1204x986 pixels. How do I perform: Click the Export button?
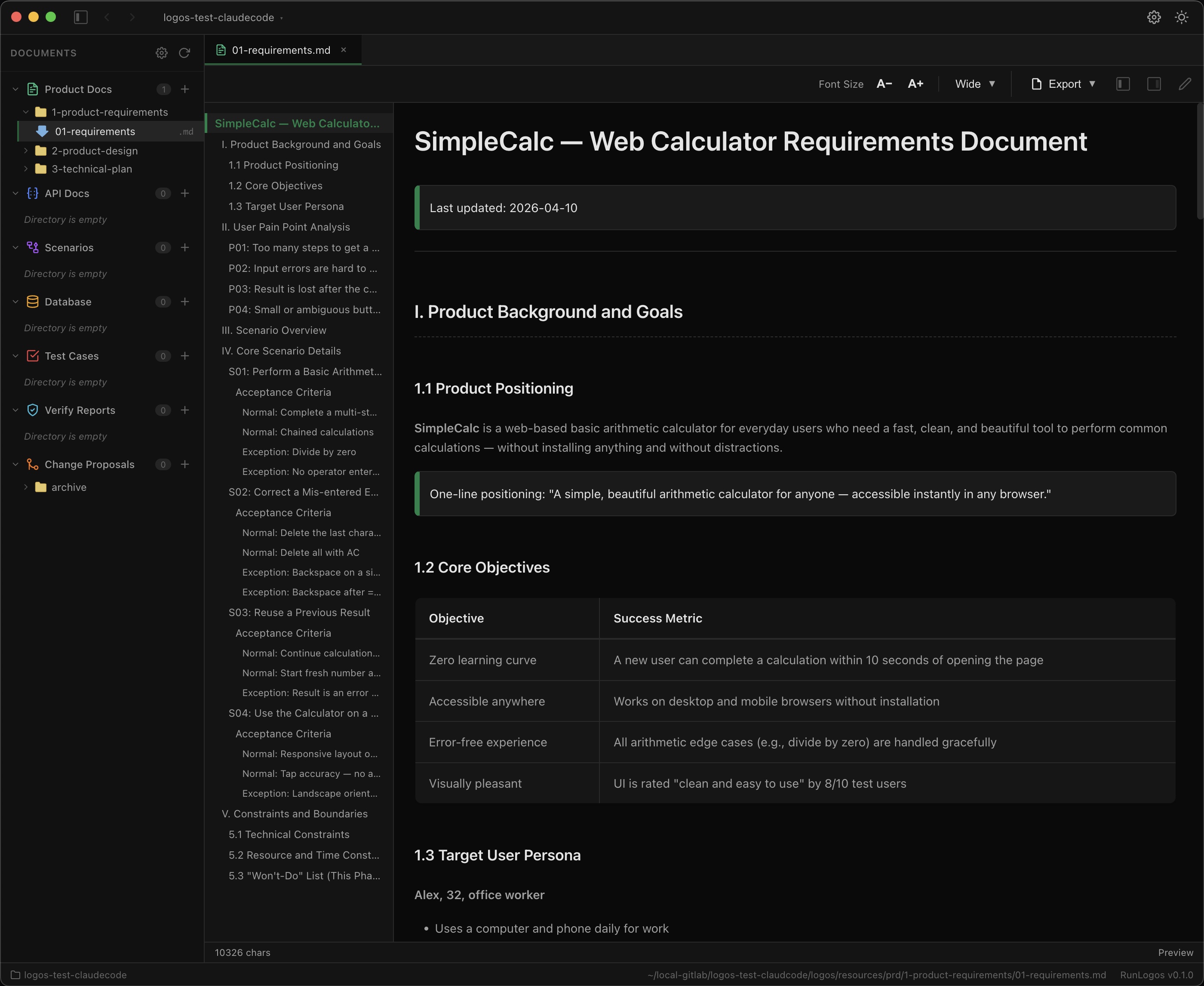point(1063,83)
